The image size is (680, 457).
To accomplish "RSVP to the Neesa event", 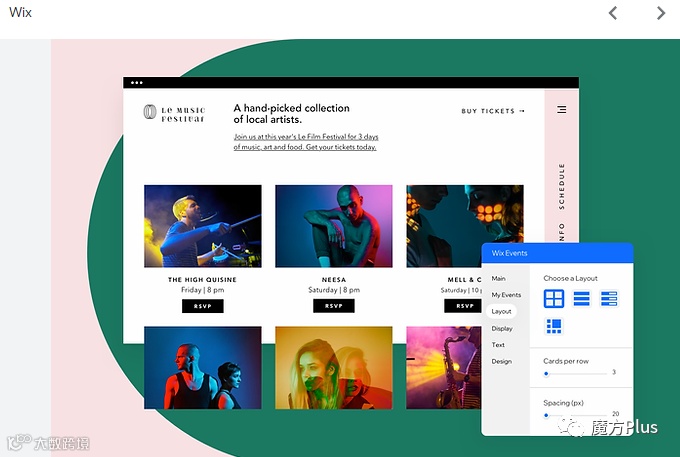I will click(x=333, y=306).
